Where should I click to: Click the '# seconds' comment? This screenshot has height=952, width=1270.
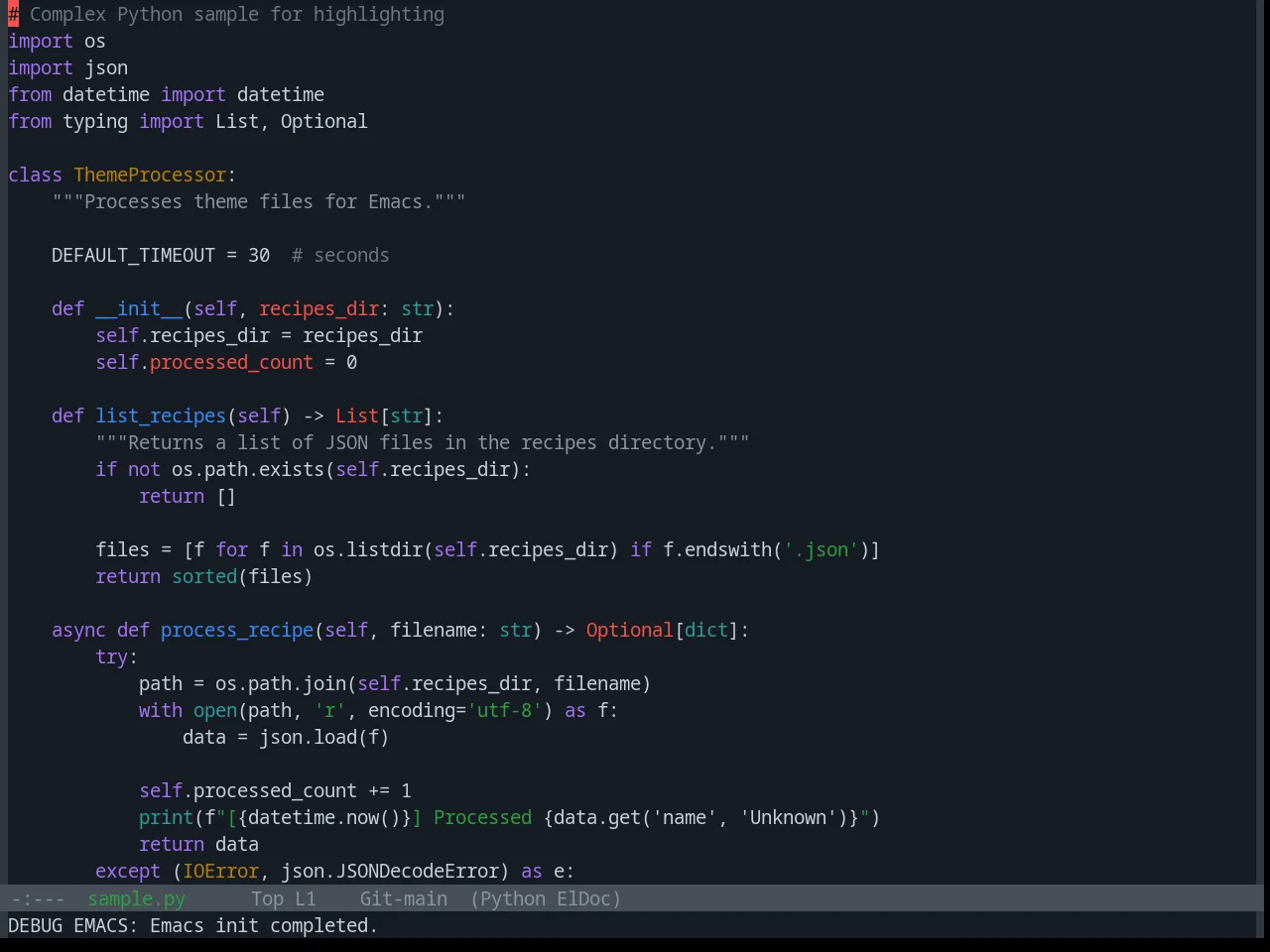click(x=340, y=255)
